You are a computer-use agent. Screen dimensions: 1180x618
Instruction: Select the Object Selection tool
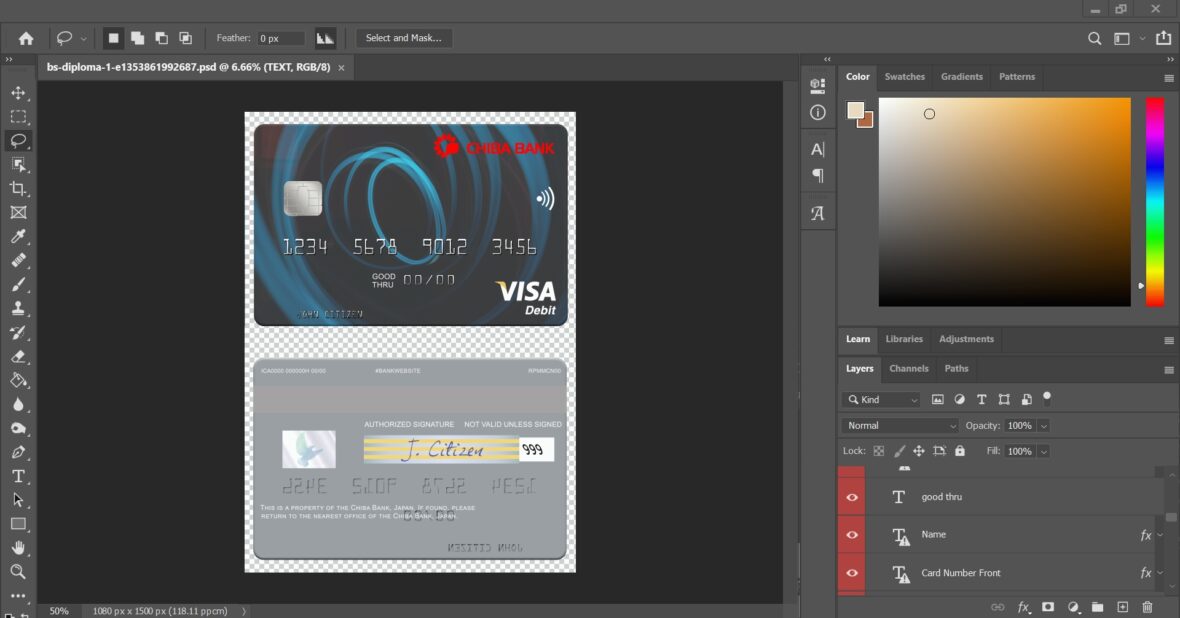tap(18, 165)
